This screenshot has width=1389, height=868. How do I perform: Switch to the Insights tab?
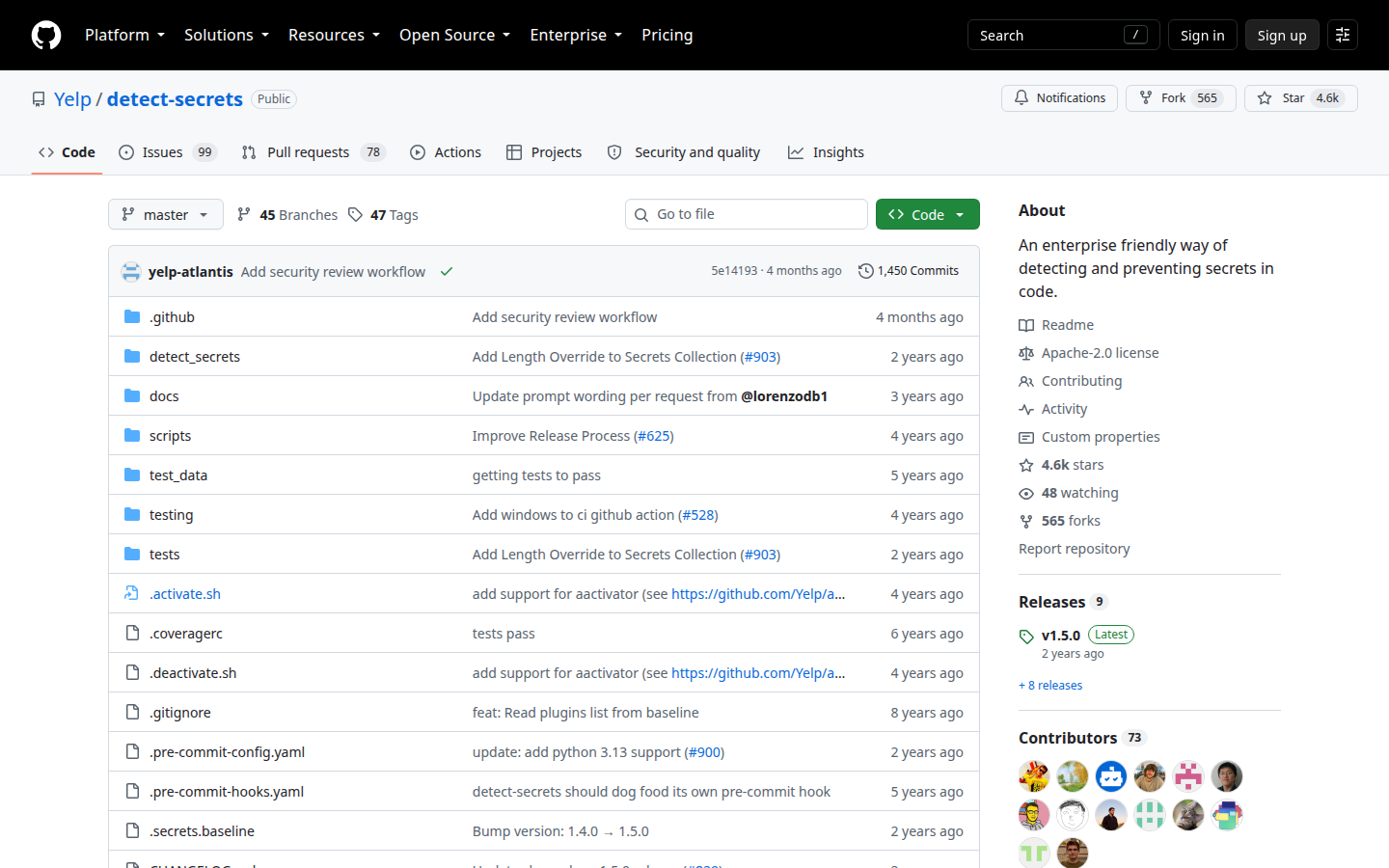[x=826, y=152]
